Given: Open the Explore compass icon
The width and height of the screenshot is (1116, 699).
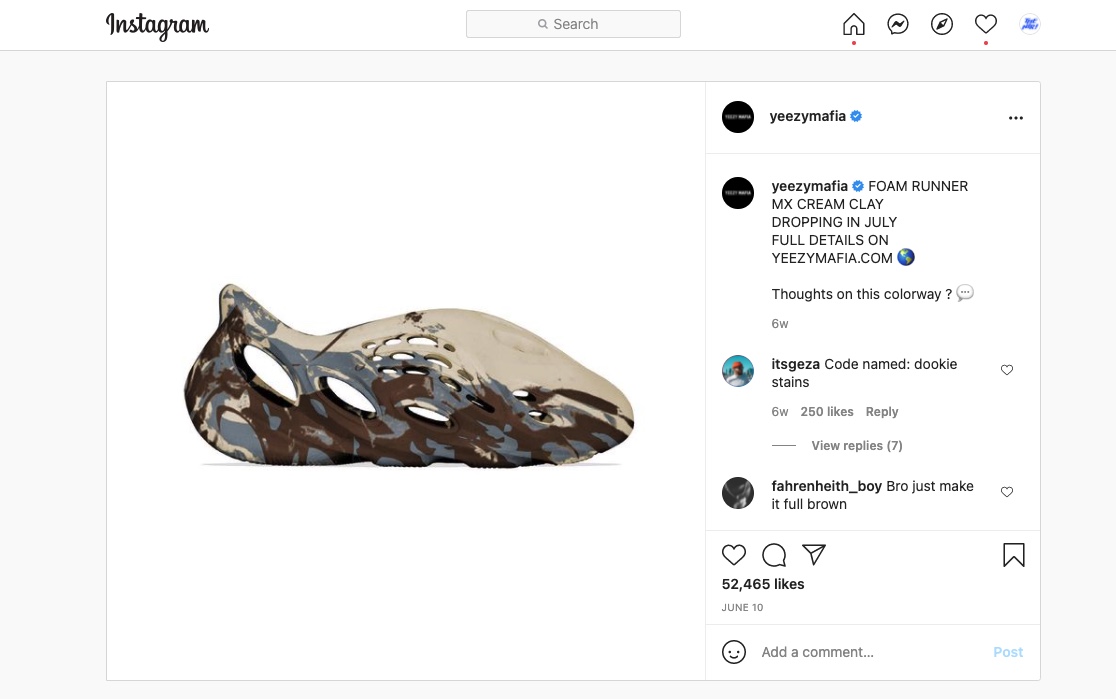Looking at the screenshot, I should point(942,24).
